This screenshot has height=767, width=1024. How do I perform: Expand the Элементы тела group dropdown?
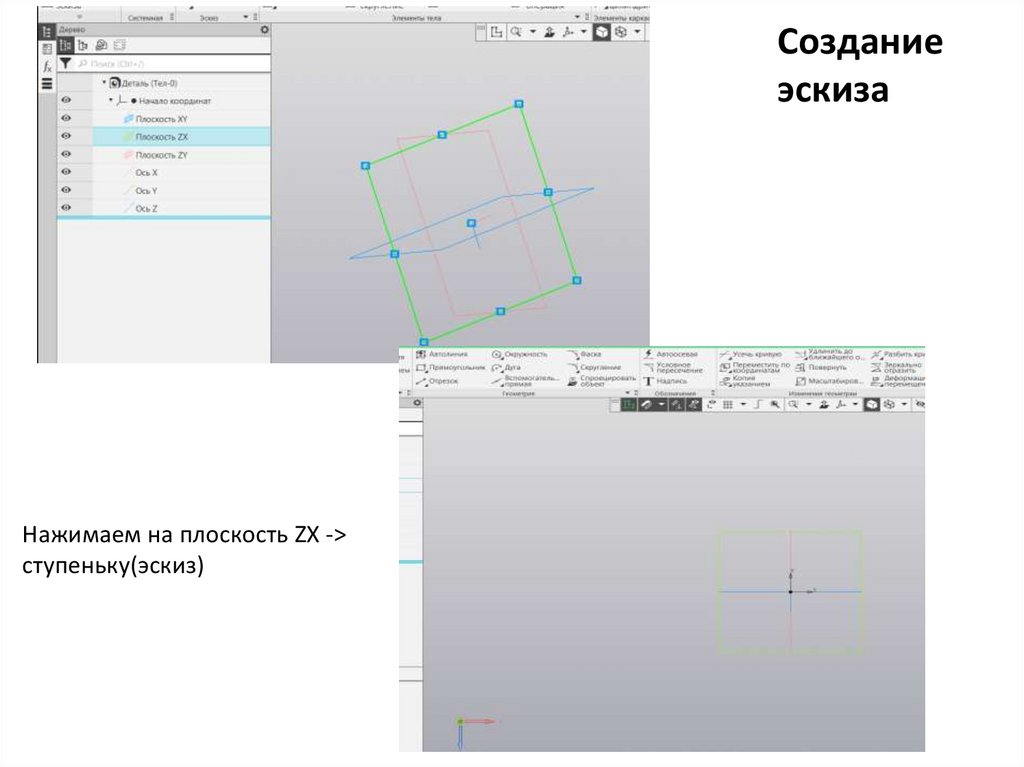click(x=577, y=17)
